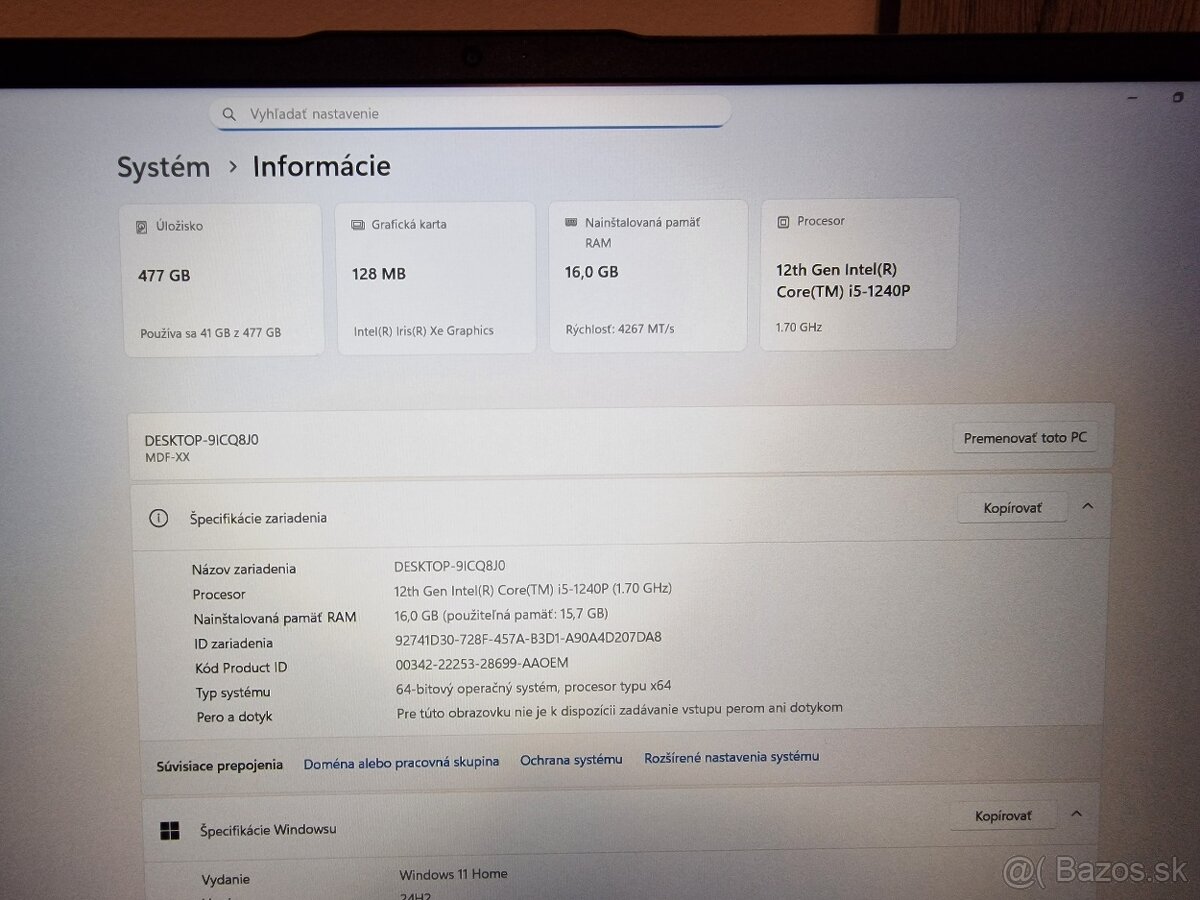
Task: Open the Ochrana systému link
Action: 571,760
